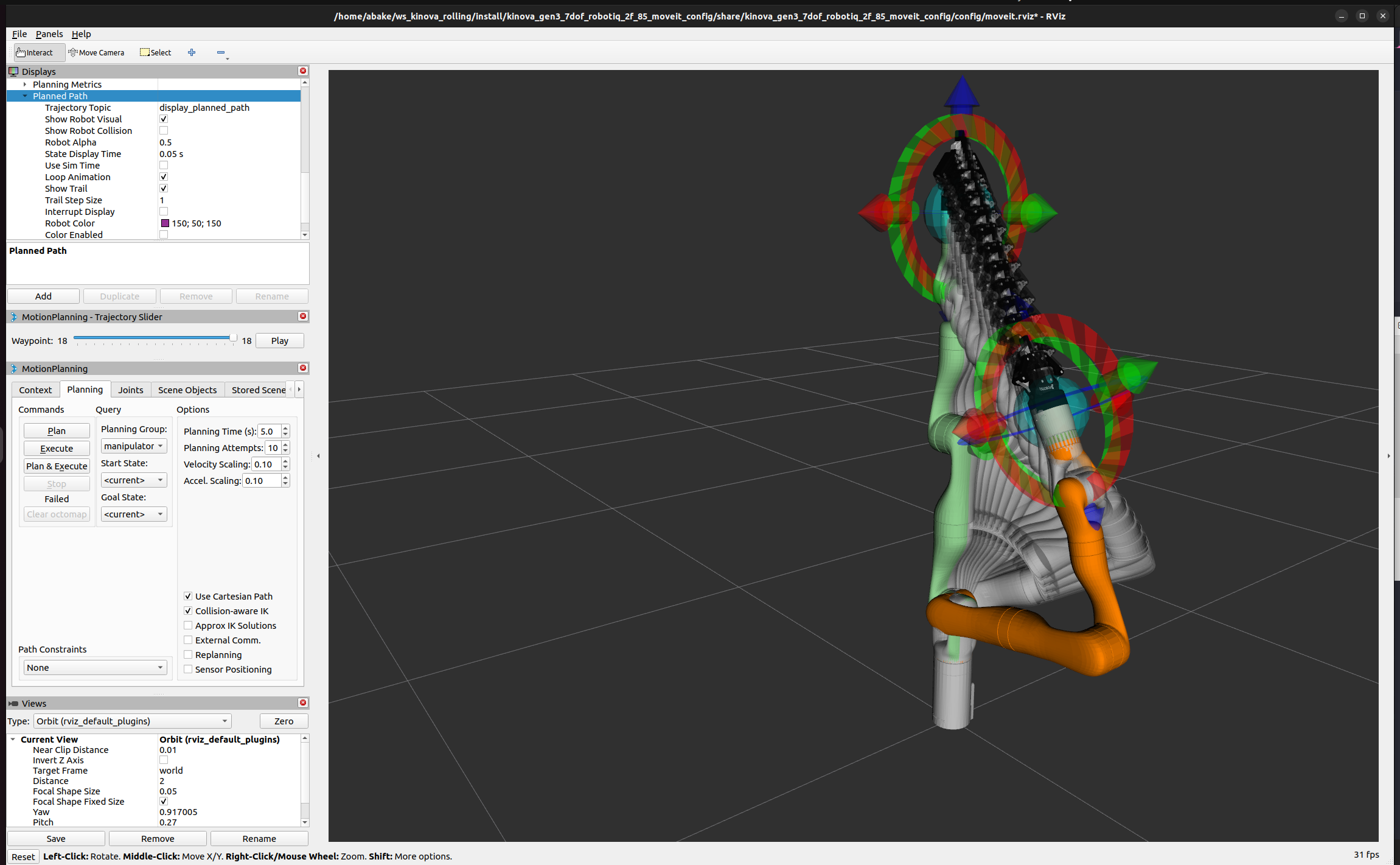The image size is (1400, 865).
Task: Close the MotionPlanning panel
Action: pyautogui.click(x=303, y=368)
